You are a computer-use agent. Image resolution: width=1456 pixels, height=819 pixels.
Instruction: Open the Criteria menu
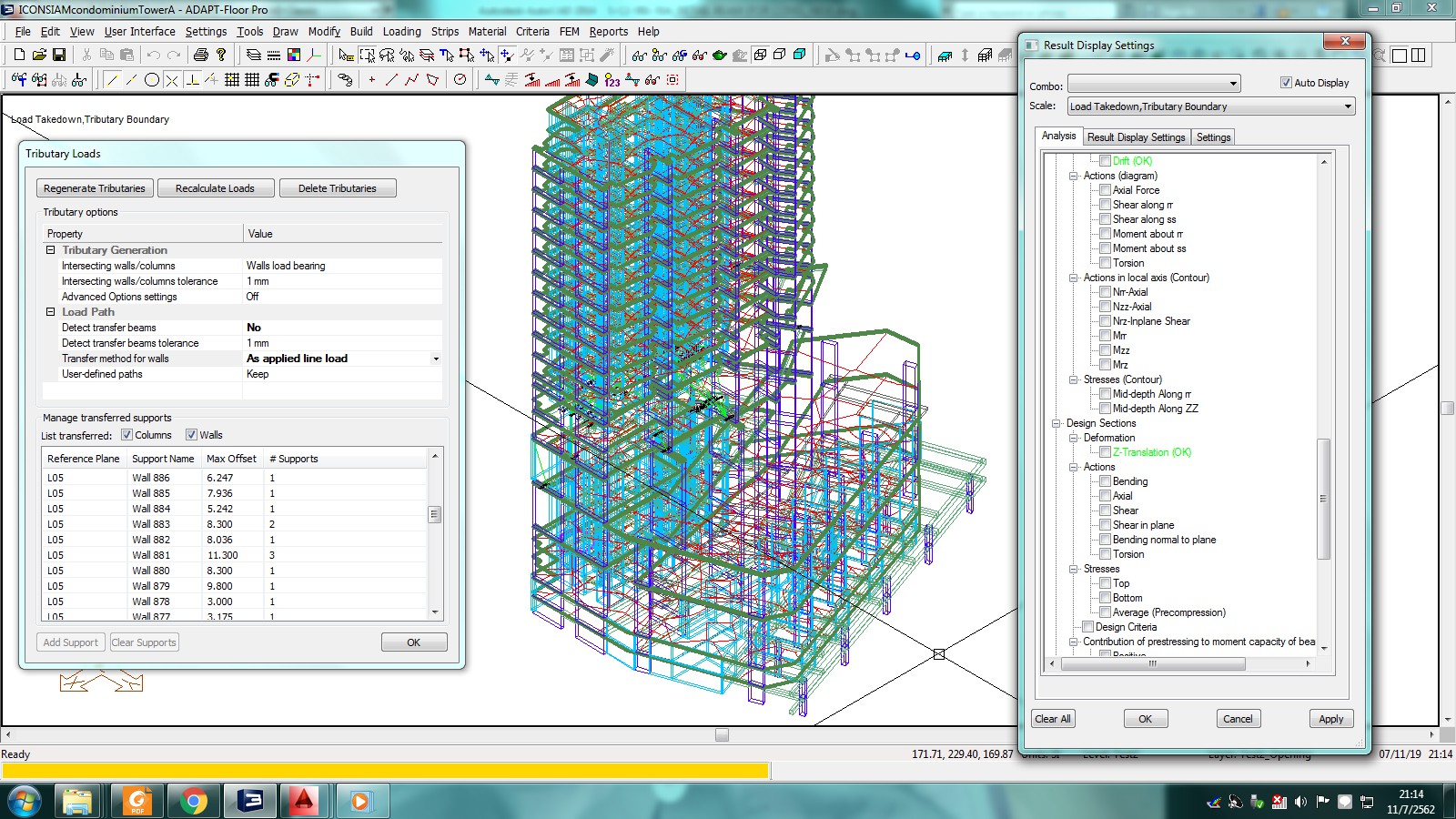pos(532,31)
